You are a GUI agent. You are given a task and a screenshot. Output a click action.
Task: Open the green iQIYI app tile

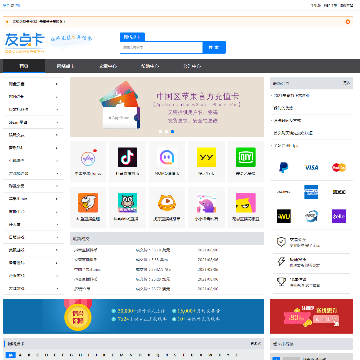tap(246, 162)
